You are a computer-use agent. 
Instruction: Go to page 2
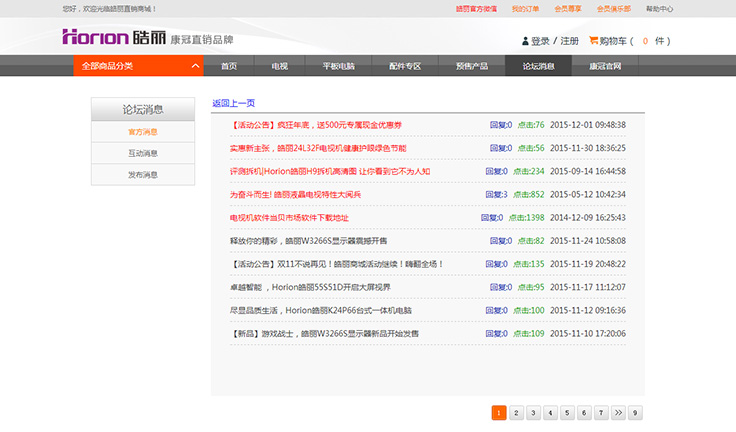516,413
